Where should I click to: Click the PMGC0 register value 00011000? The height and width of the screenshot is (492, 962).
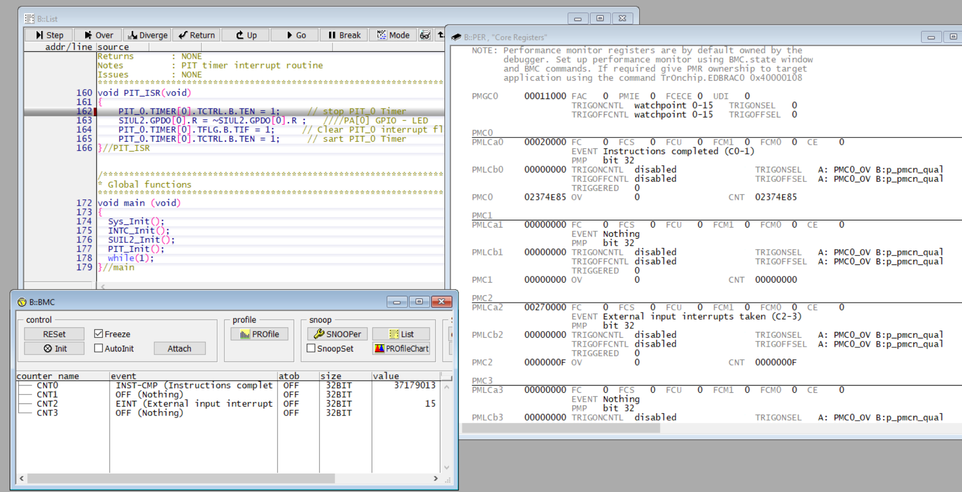click(545, 96)
